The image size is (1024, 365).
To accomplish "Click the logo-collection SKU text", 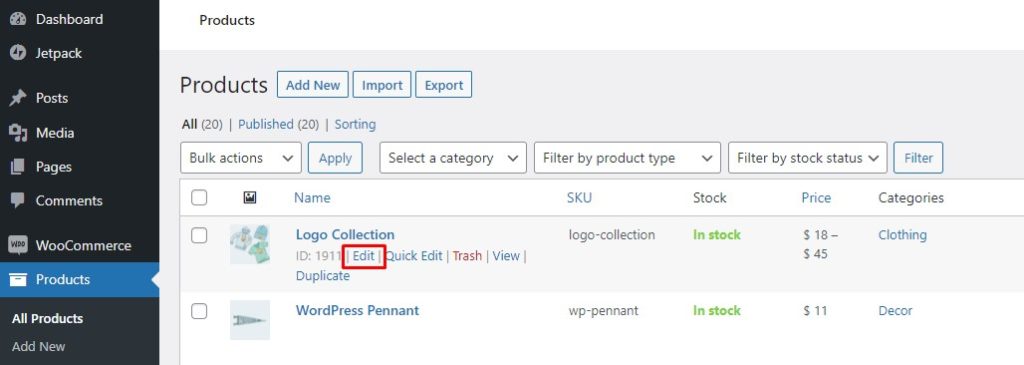I will click(612, 234).
